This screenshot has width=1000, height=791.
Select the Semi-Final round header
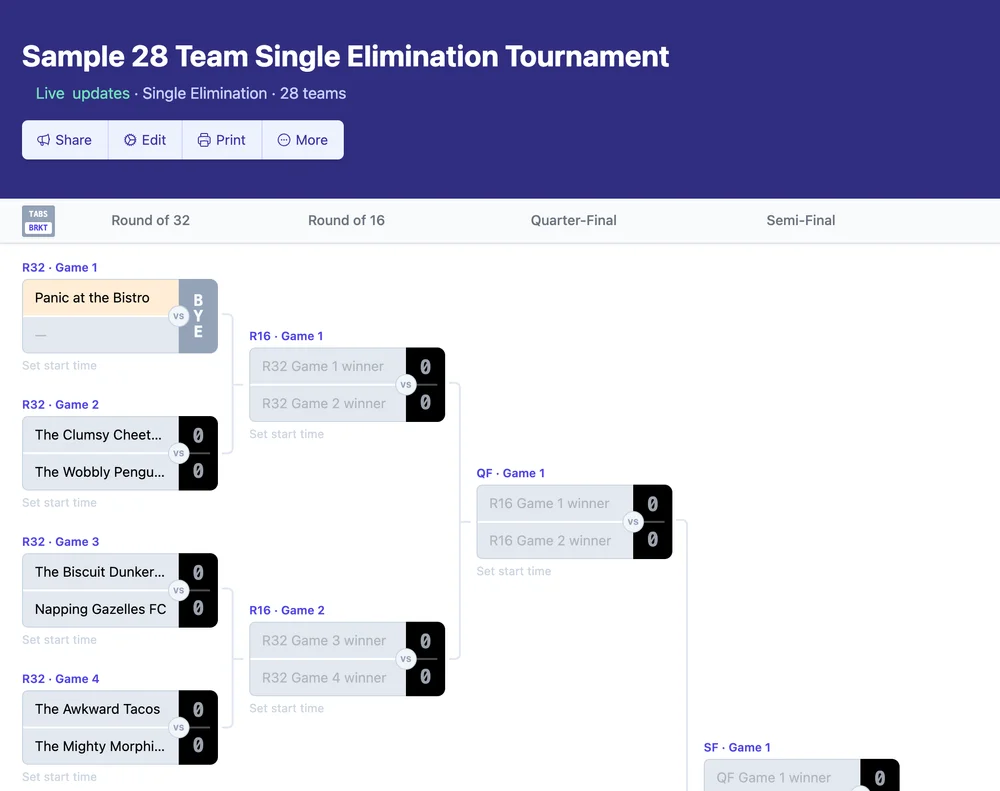(x=800, y=219)
